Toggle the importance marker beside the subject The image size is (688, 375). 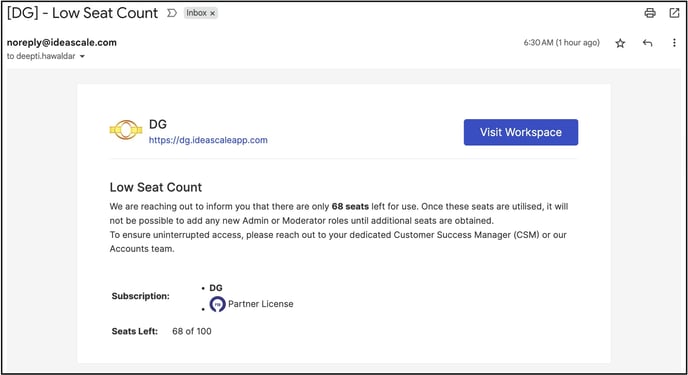point(172,13)
